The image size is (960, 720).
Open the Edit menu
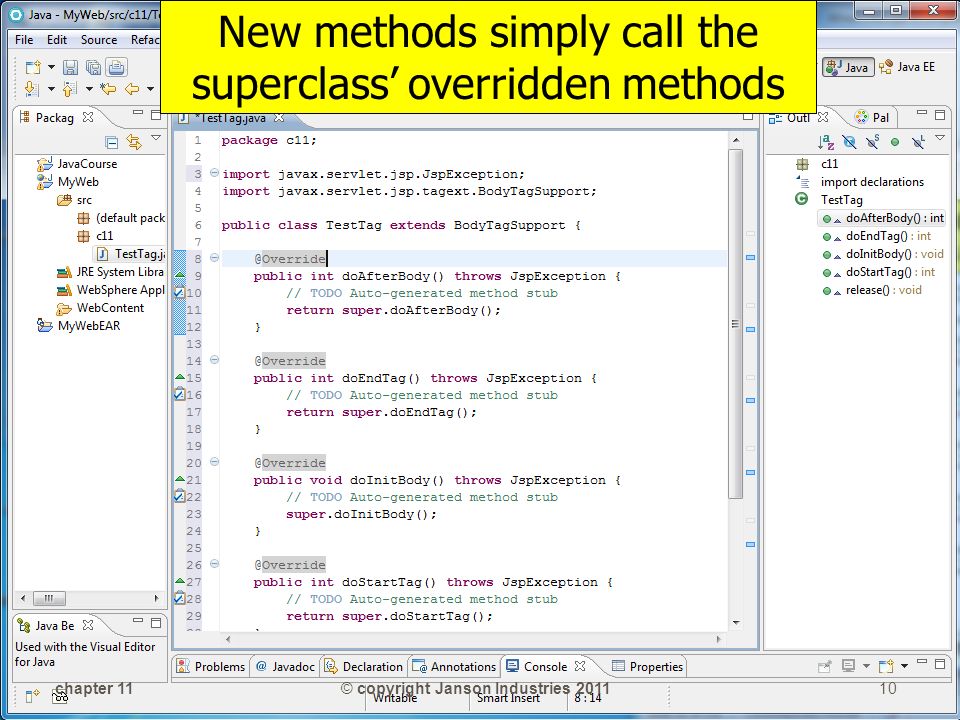point(57,40)
